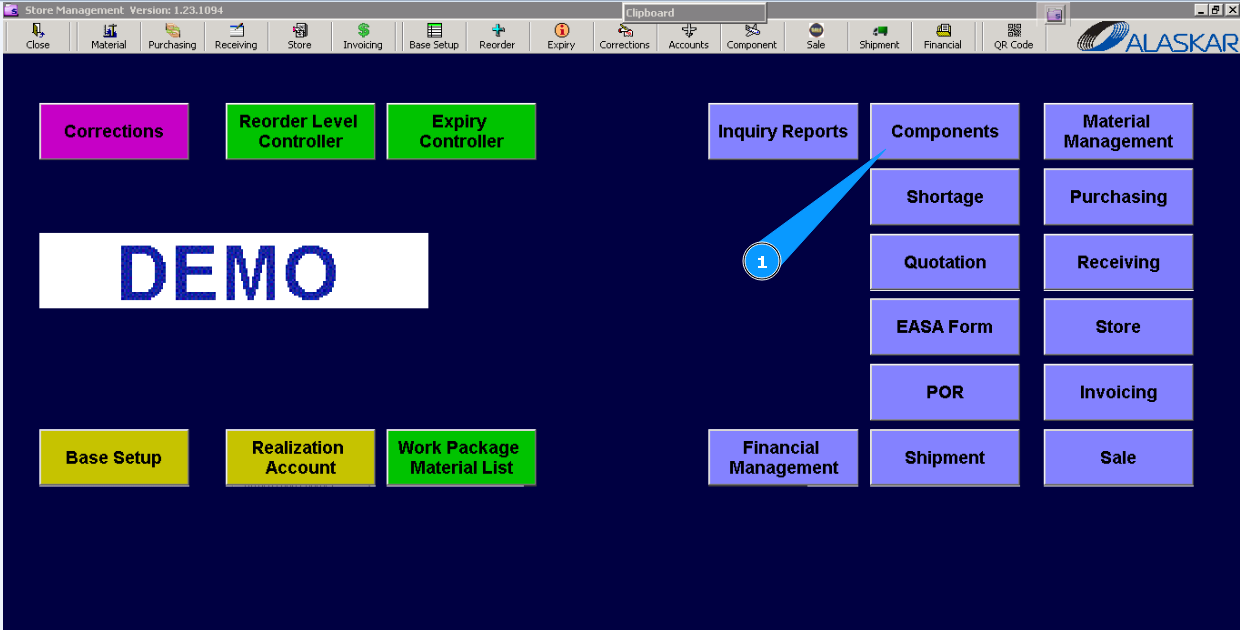Click the ALASKAR logo
Viewport: 1240px width, 633px height.
click(x=1156, y=37)
